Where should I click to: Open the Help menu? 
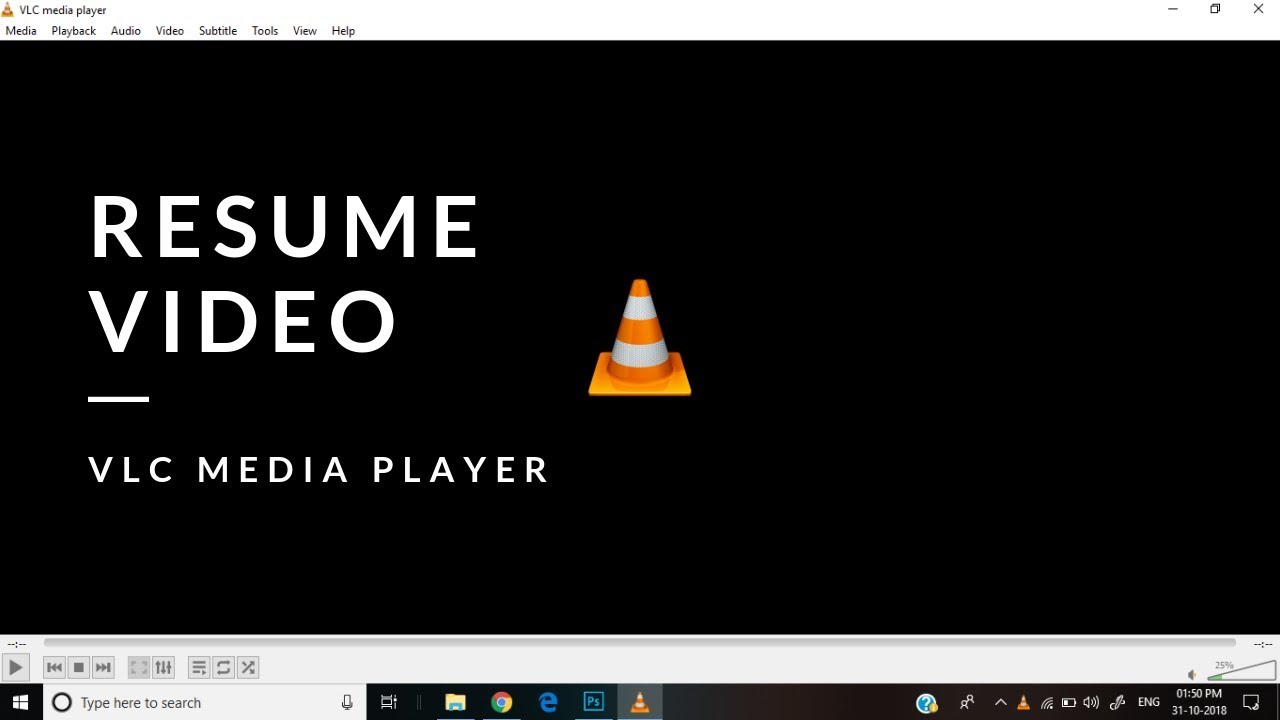[x=343, y=31]
